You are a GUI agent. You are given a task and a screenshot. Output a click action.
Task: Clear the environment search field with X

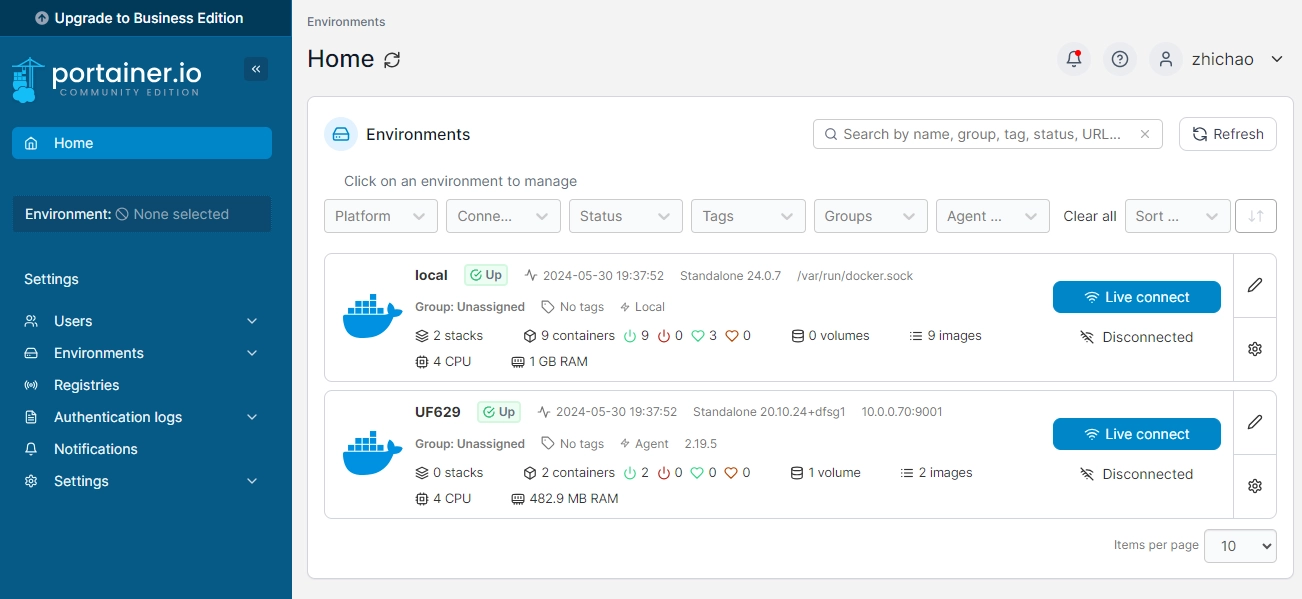click(1145, 134)
